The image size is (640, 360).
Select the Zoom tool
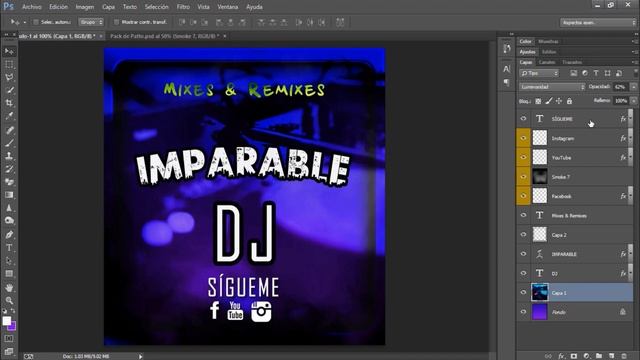point(9,301)
